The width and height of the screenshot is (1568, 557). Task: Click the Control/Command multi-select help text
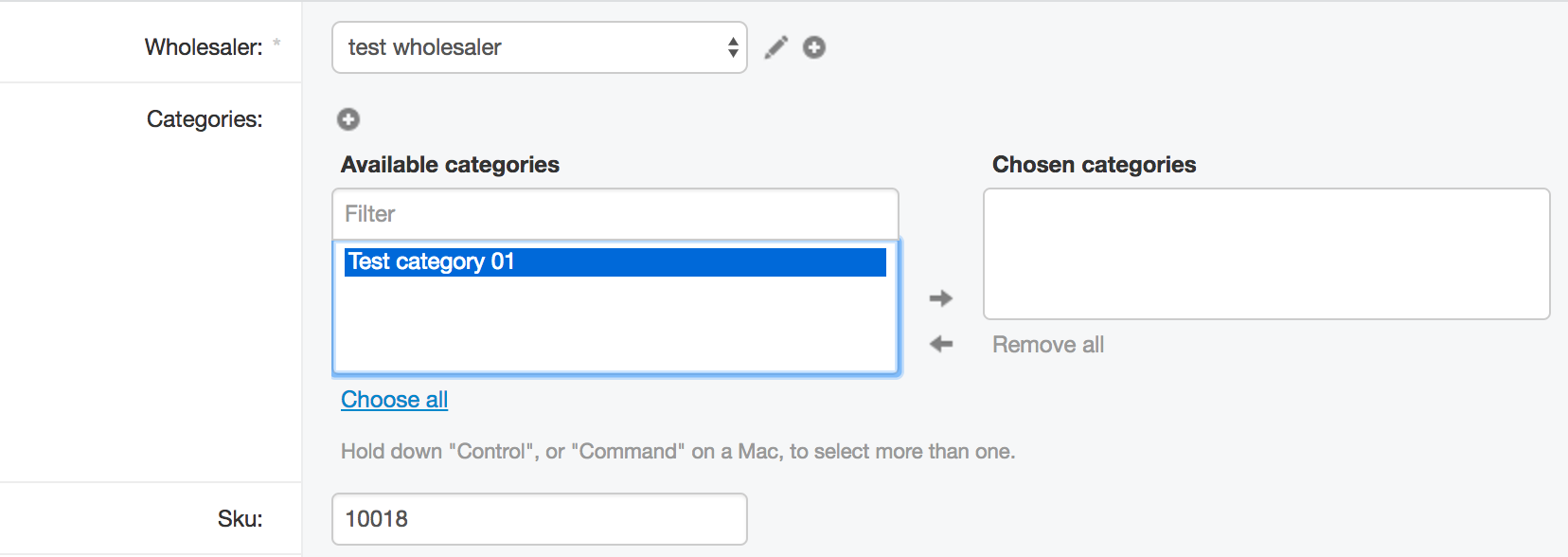pyautogui.click(x=678, y=452)
